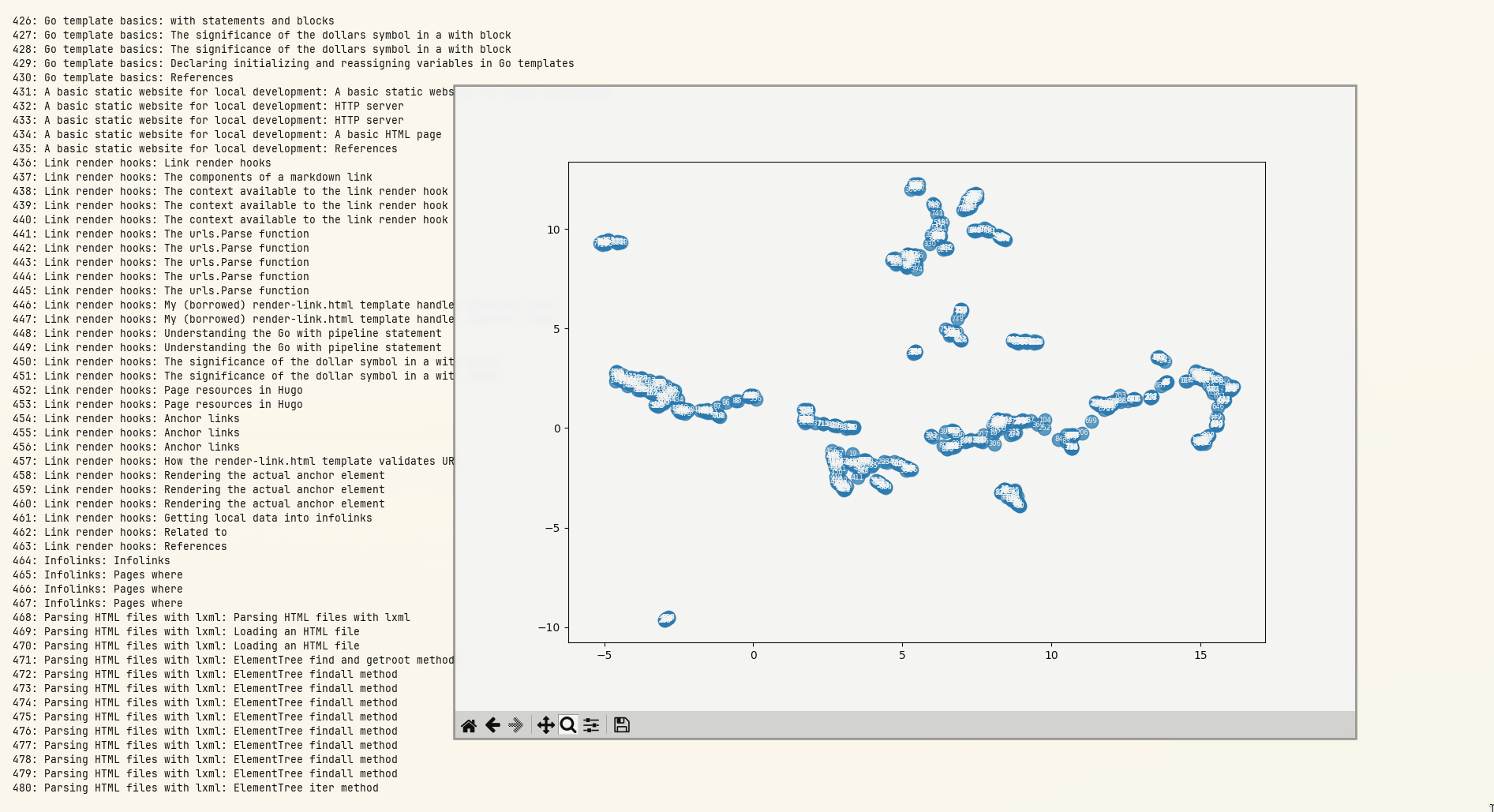The width and height of the screenshot is (1494, 812).
Task: Select scatter point labeled 306
Action: [x=994, y=443]
